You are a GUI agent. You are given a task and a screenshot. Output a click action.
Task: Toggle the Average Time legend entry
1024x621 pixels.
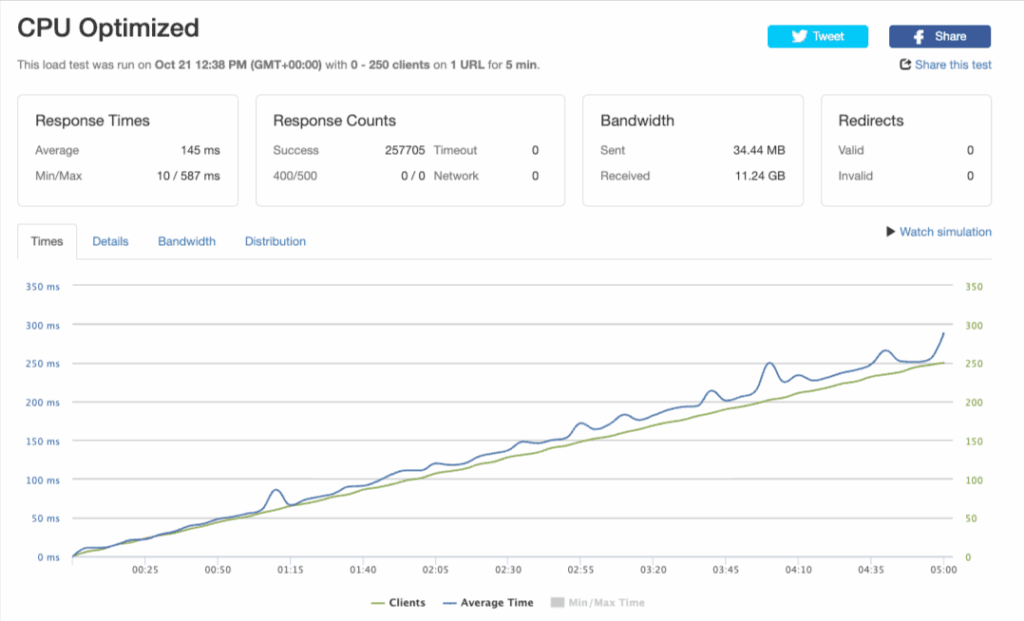497,603
